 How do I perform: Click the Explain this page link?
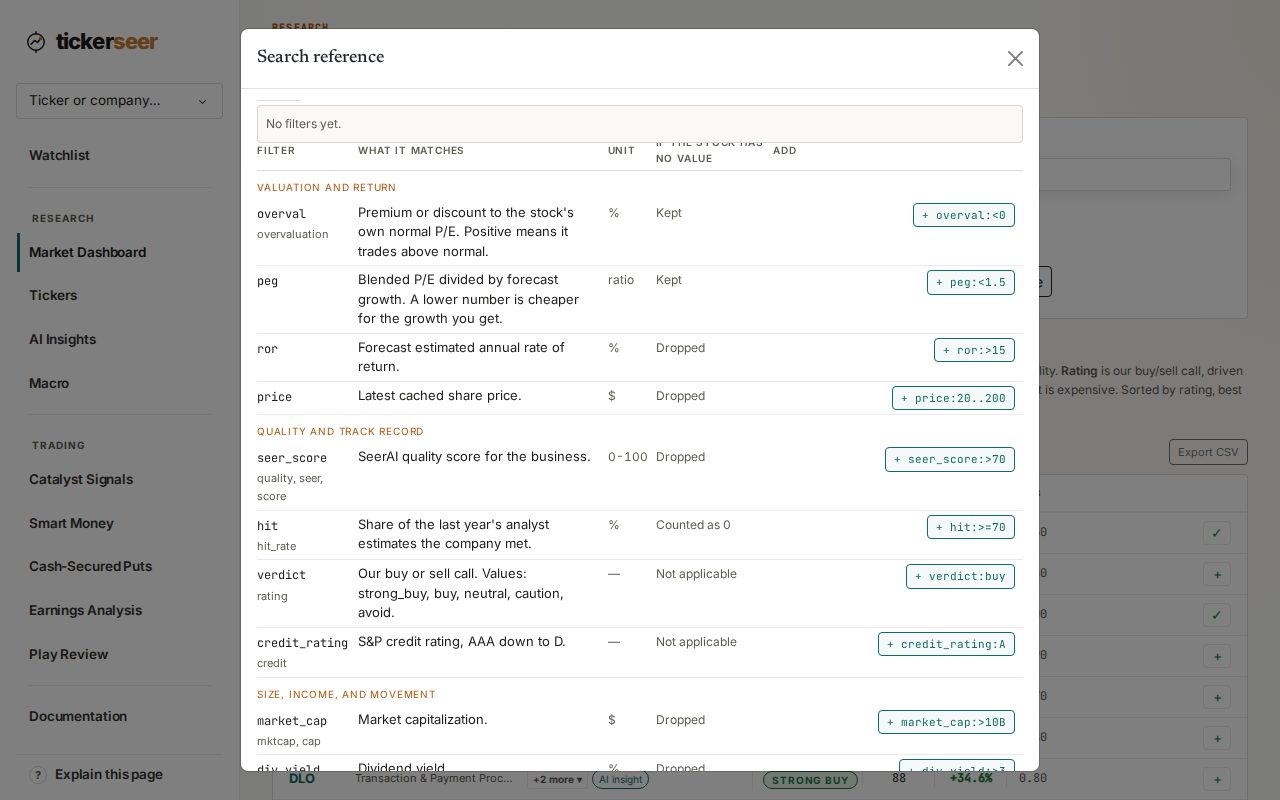(x=109, y=775)
